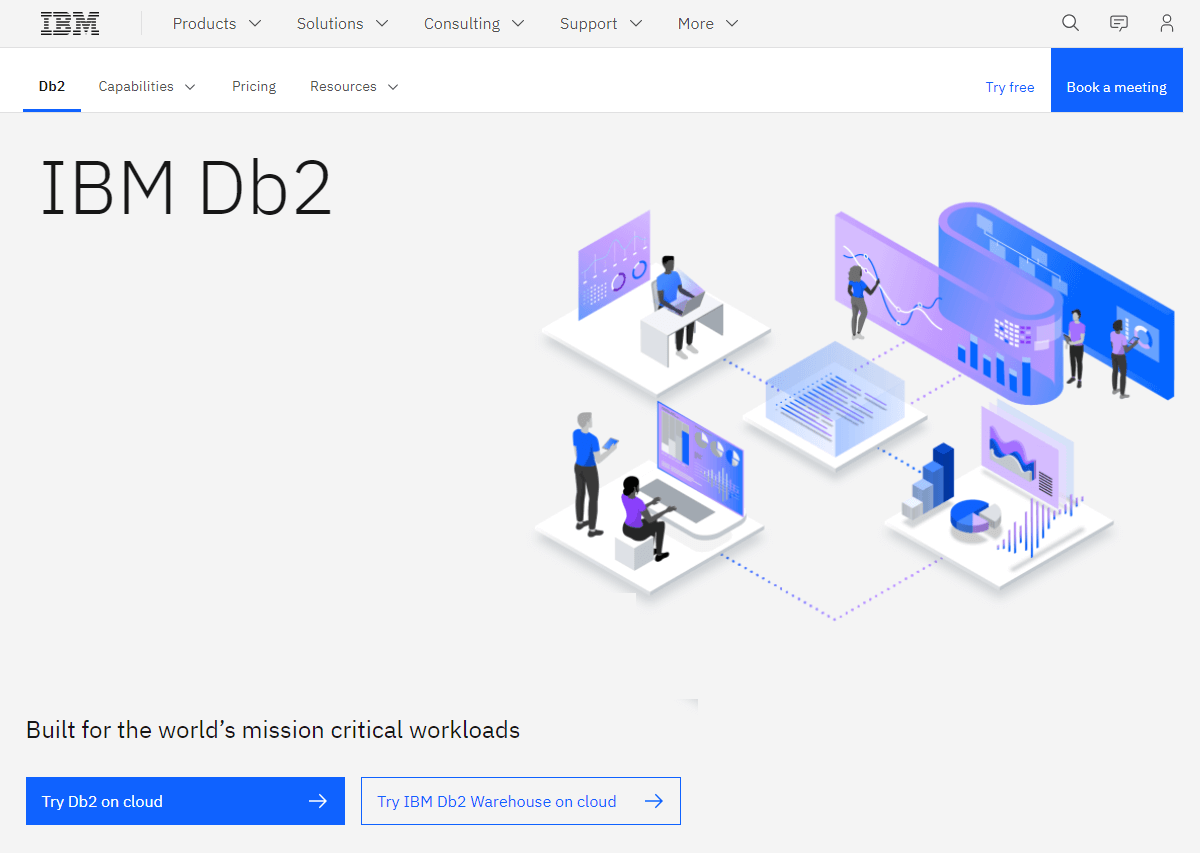Click arrow icon on Try IBM Db2 Warehouse
1200x853 pixels.
pyautogui.click(x=654, y=801)
